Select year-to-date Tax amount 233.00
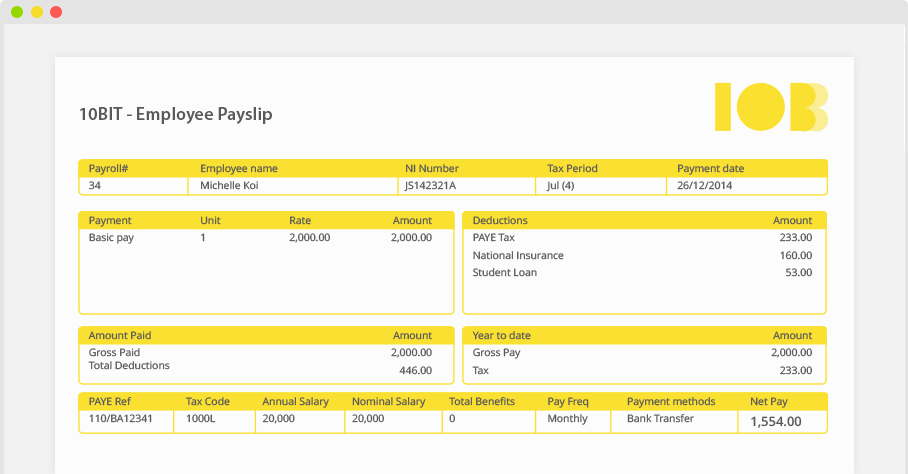908x474 pixels. click(x=796, y=370)
